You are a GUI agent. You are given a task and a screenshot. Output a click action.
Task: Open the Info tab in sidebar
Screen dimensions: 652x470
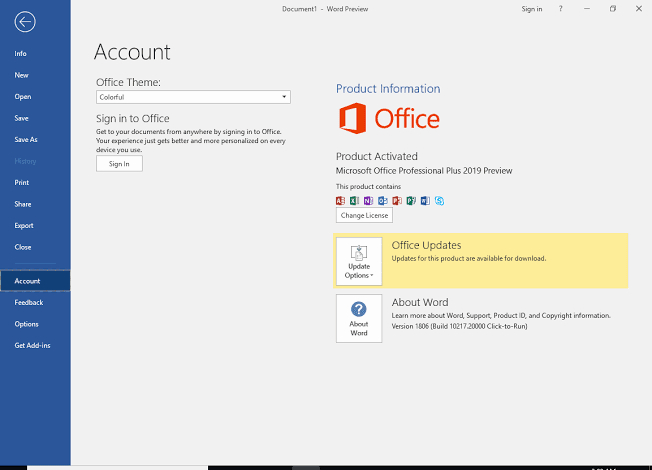20,54
